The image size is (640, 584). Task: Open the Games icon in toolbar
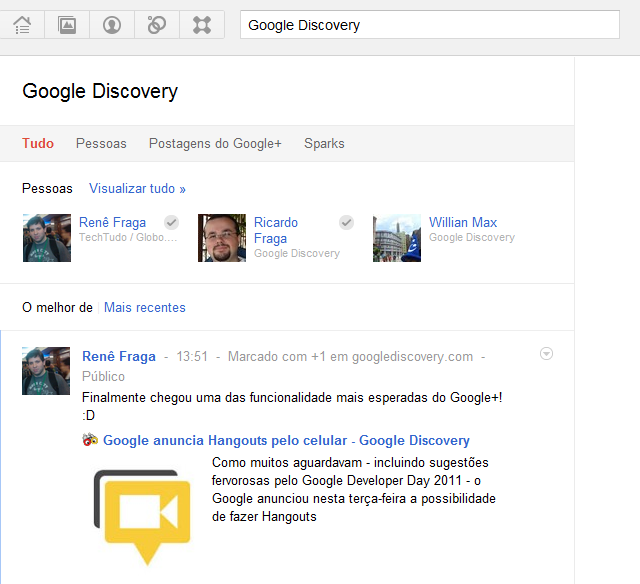click(202, 25)
